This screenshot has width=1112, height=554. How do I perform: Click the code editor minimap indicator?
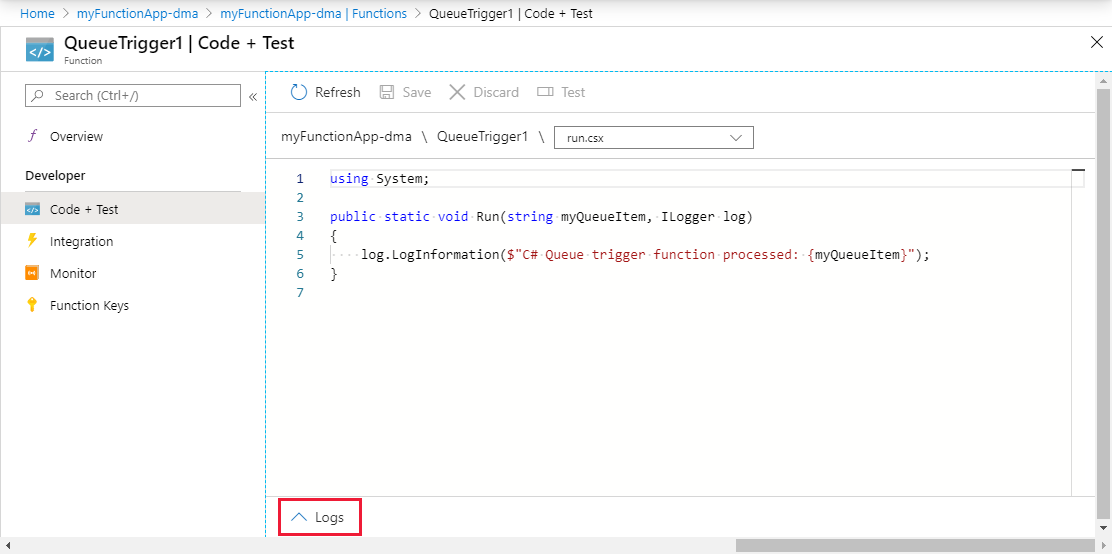pos(1079,171)
